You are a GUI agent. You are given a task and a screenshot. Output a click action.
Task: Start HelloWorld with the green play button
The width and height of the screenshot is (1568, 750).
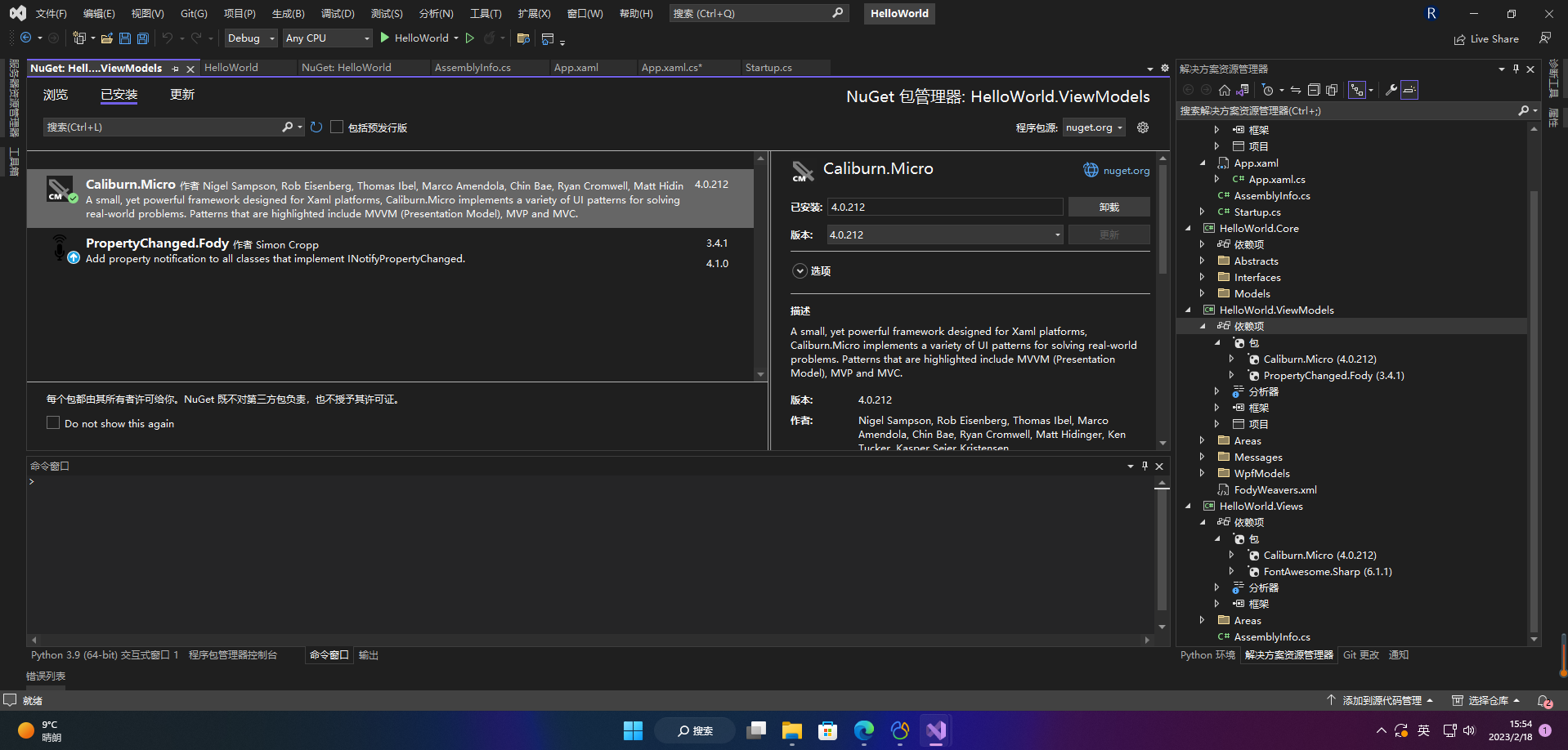click(384, 38)
